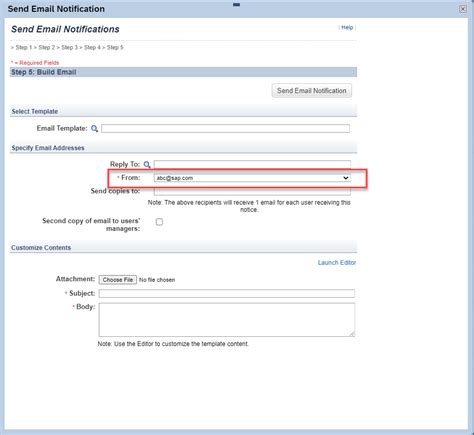Viewport: 474px width, 435px height.
Task: Go to Step 4 in breadcrumb
Action: [92, 47]
